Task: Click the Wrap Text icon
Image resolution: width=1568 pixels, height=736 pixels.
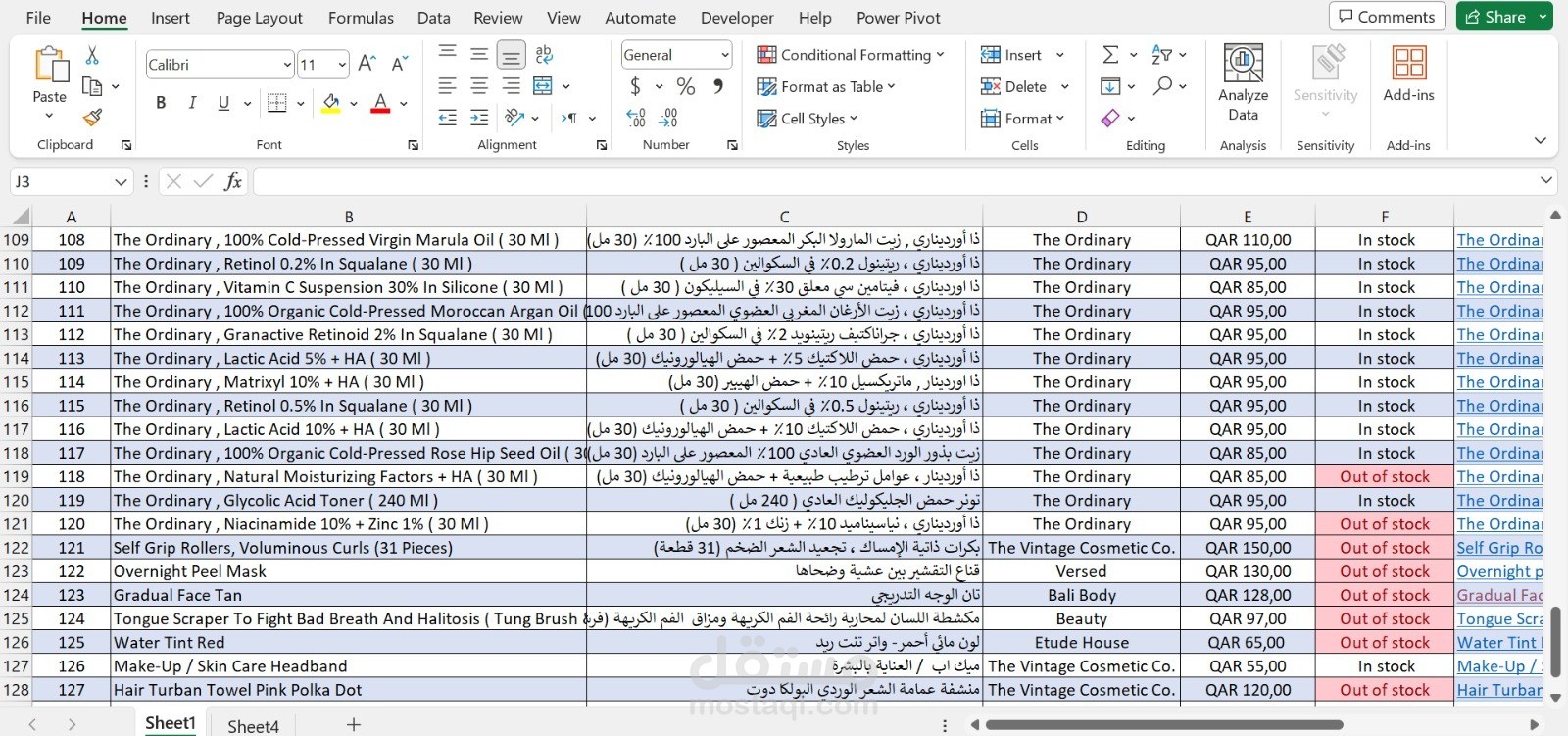Action: [544, 55]
